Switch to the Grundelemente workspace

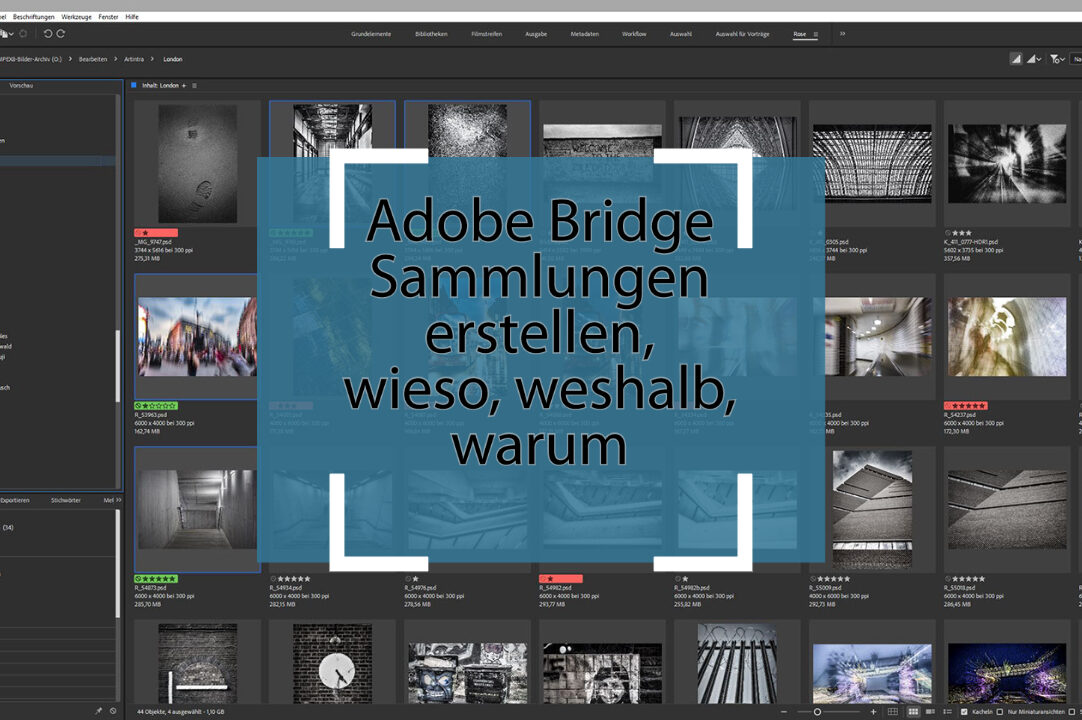(x=371, y=34)
